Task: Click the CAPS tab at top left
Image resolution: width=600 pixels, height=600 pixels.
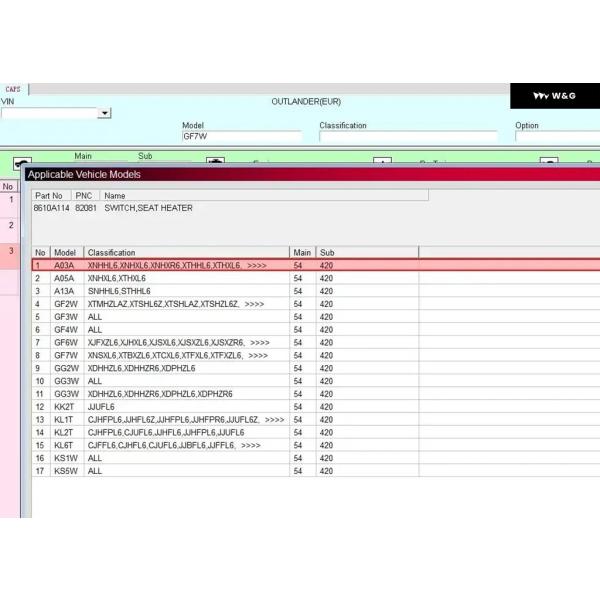Action: pos(13,89)
